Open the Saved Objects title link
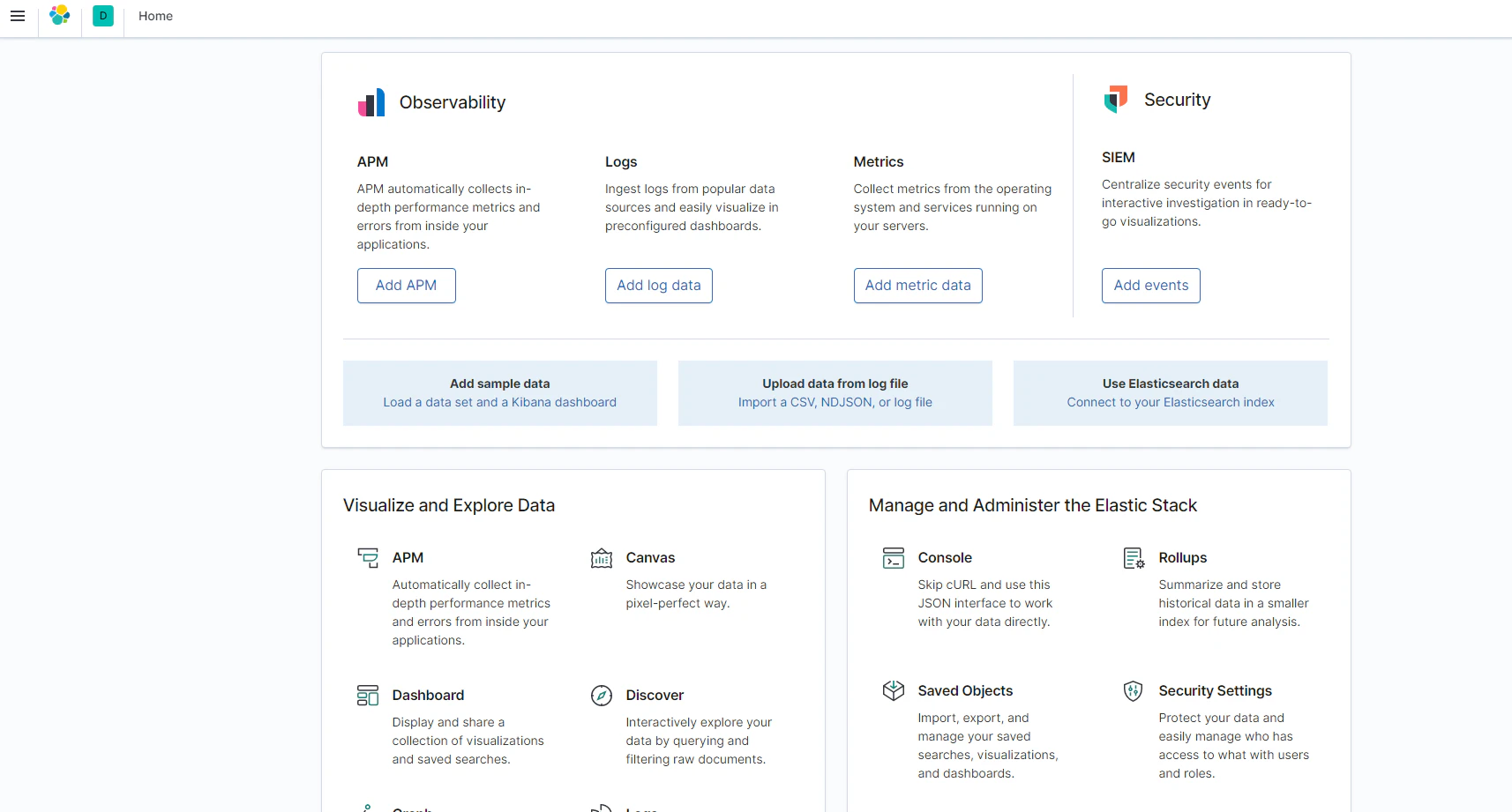 click(x=965, y=691)
